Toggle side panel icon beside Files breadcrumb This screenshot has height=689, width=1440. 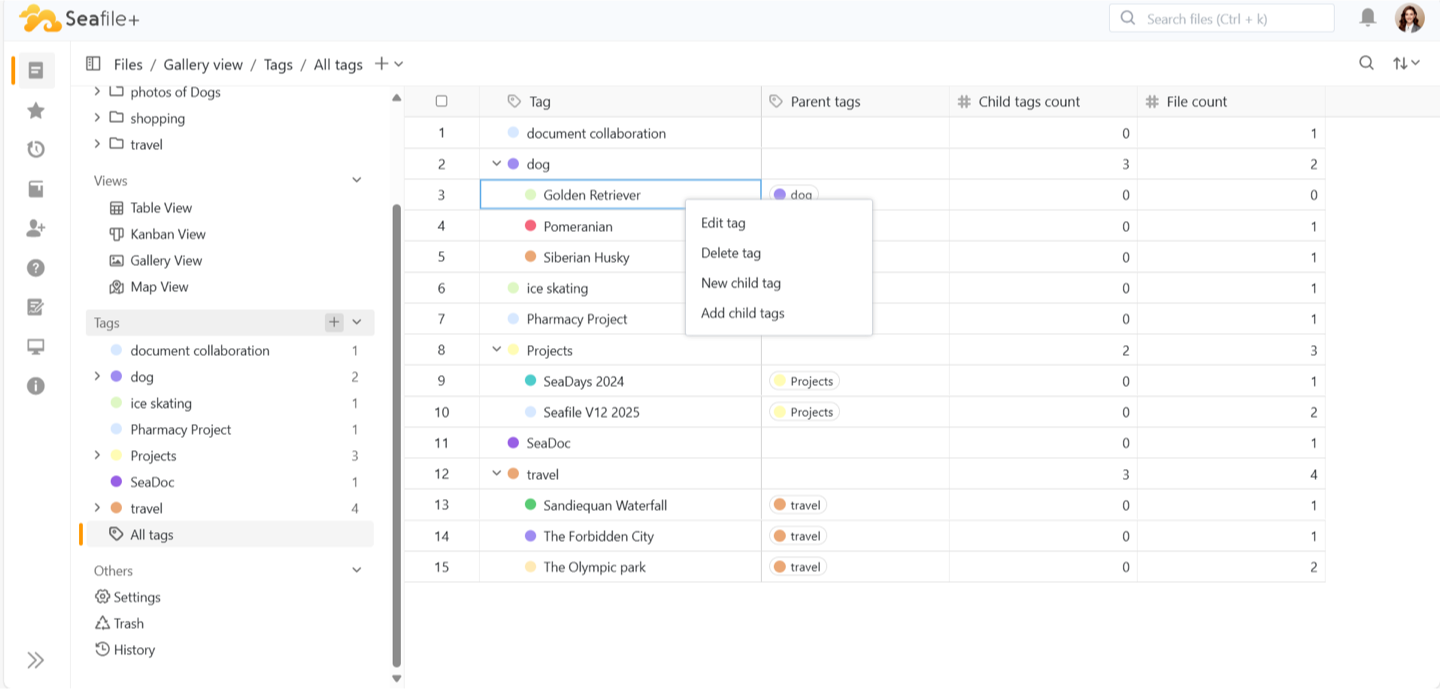point(93,64)
